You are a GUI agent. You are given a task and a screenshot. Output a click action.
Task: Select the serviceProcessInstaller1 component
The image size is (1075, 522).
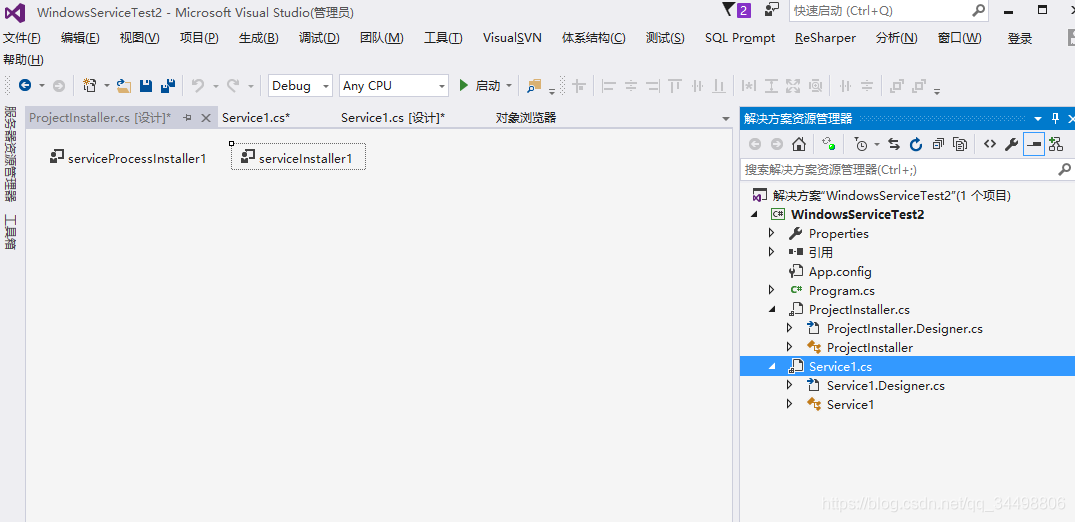(x=128, y=158)
